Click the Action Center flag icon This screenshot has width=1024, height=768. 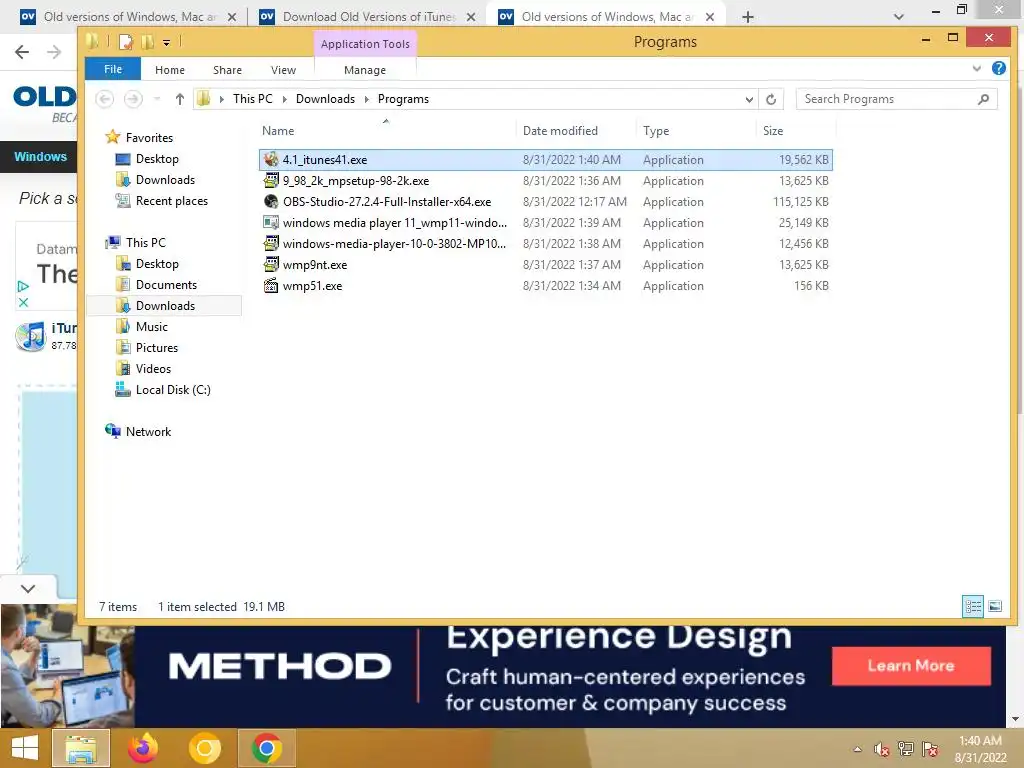click(x=930, y=749)
